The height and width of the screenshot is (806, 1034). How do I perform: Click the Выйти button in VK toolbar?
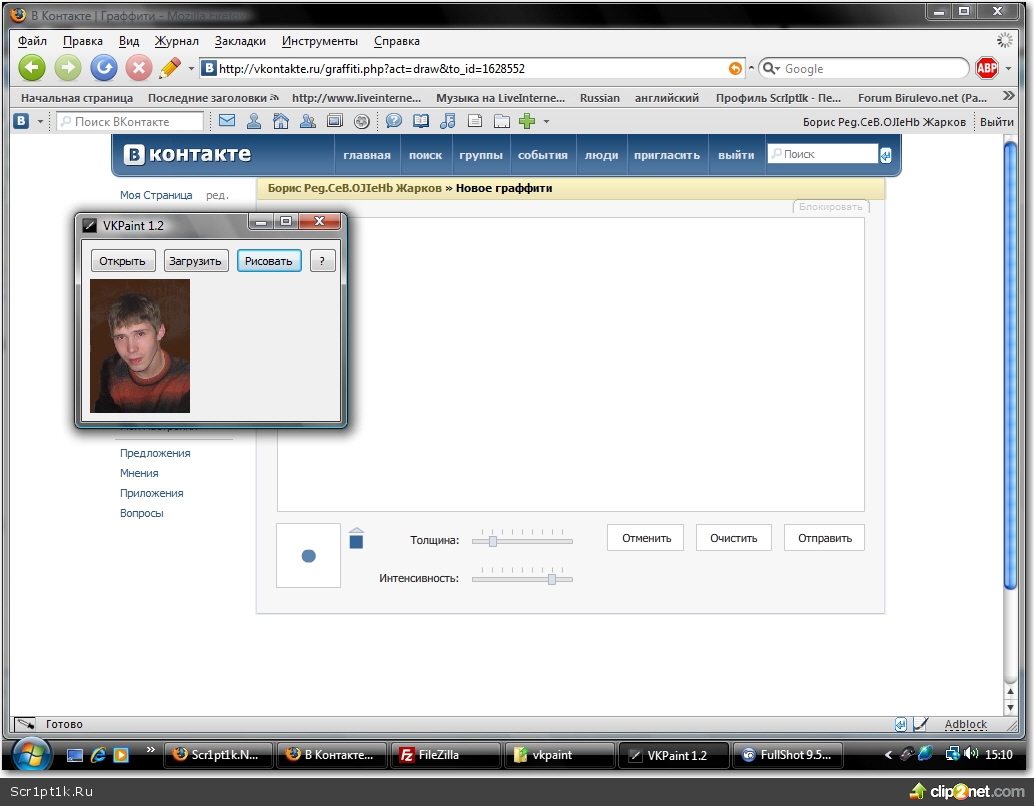[996, 121]
